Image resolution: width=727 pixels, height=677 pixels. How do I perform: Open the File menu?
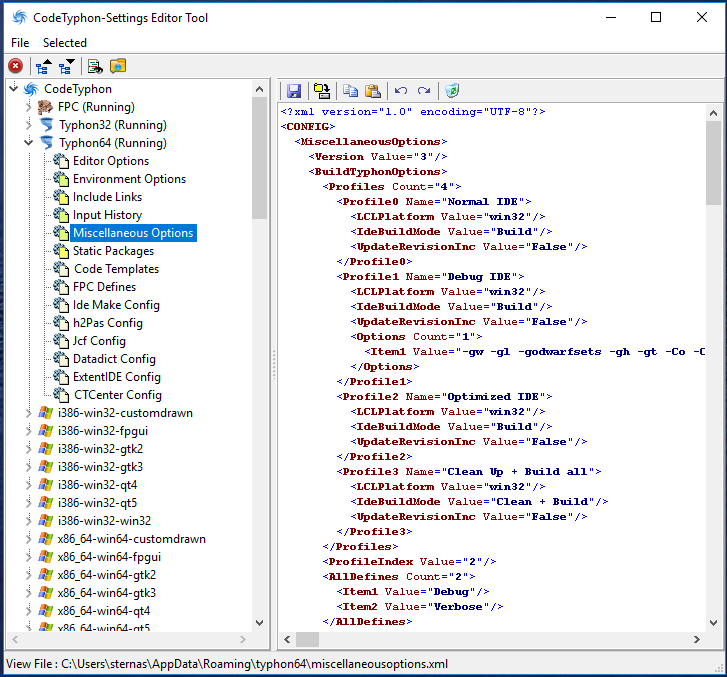[20, 43]
